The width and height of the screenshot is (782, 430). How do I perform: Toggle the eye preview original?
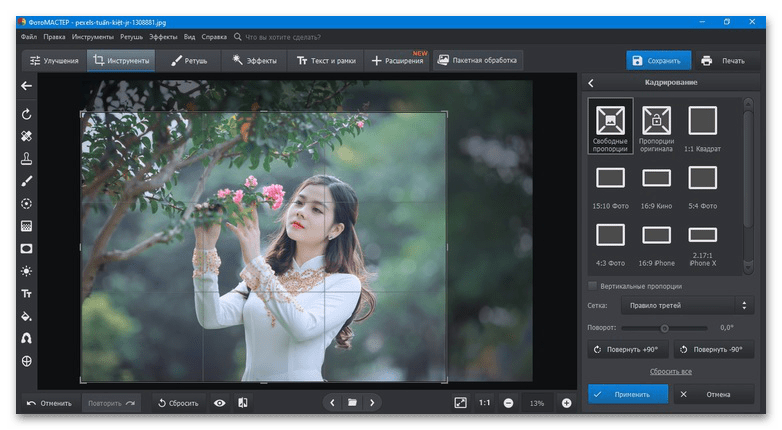click(x=219, y=403)
